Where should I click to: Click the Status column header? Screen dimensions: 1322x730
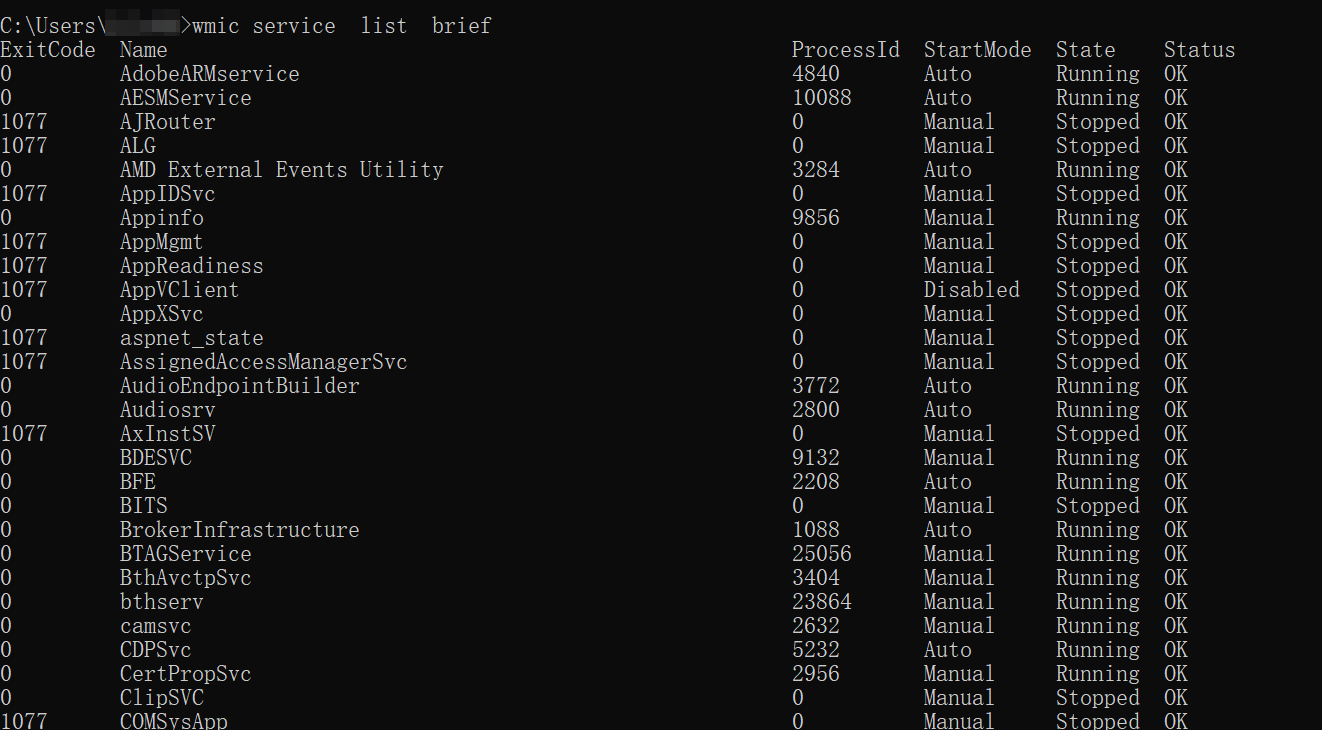coord(1199,50)
